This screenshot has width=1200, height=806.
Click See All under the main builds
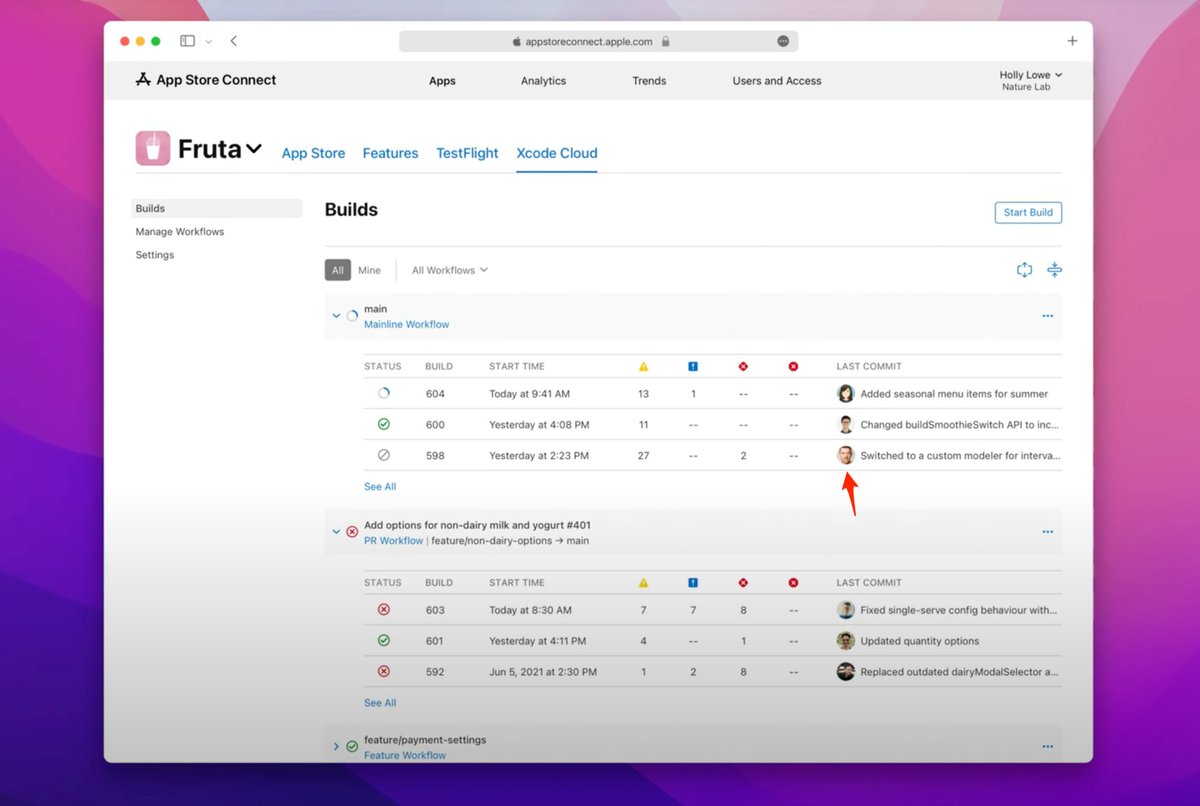(x=380, y=487)
